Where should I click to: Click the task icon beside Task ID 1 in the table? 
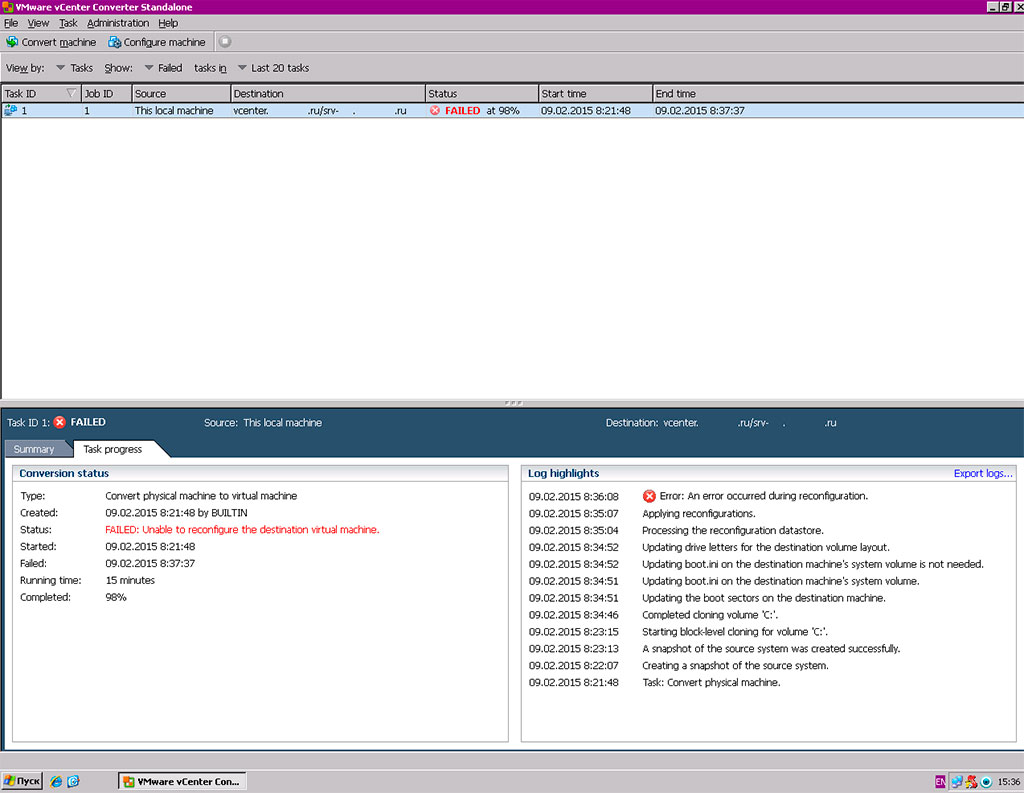pos(10,110)
